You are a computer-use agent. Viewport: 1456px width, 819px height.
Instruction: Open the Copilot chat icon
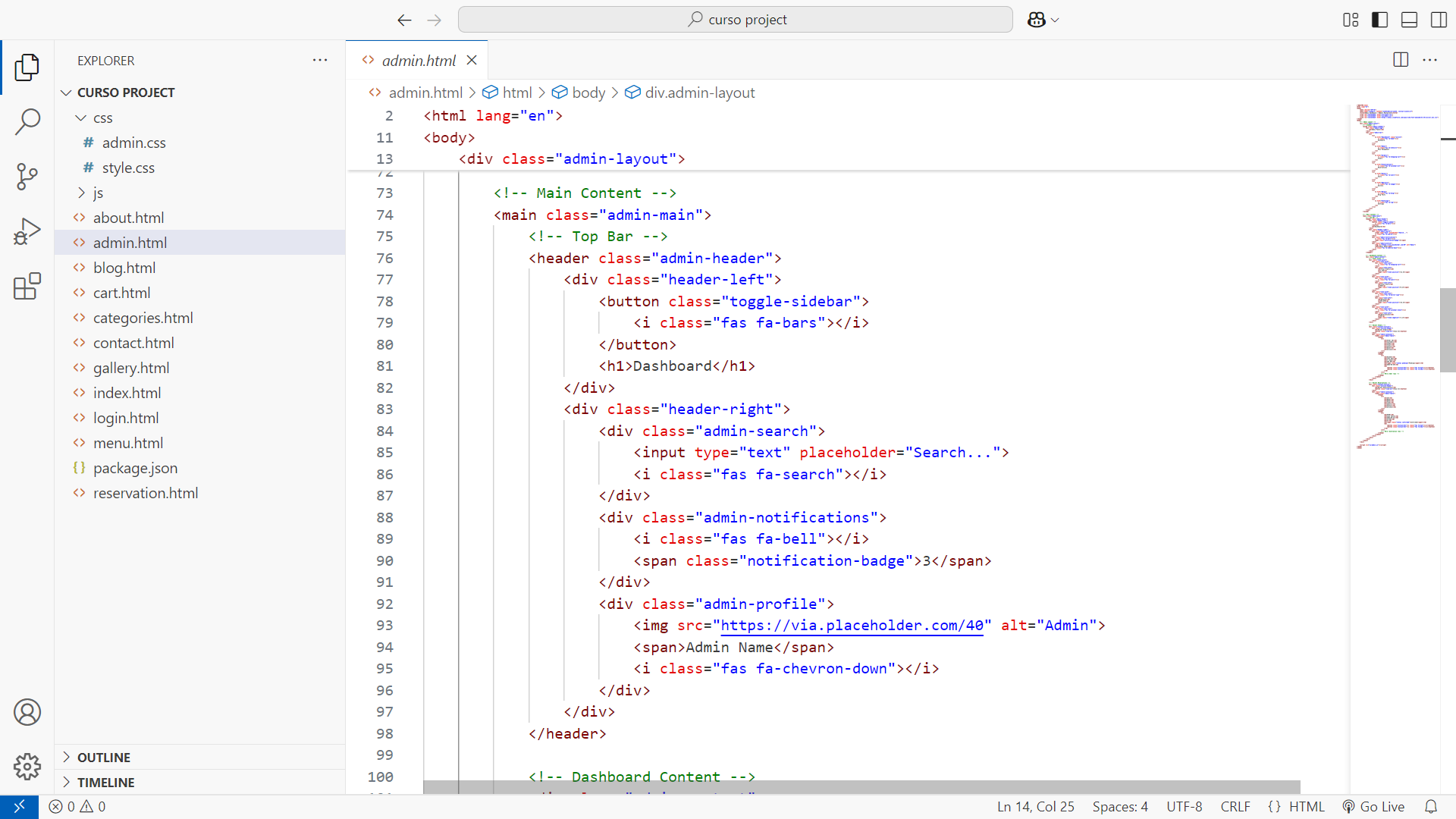pos(1036,20)
